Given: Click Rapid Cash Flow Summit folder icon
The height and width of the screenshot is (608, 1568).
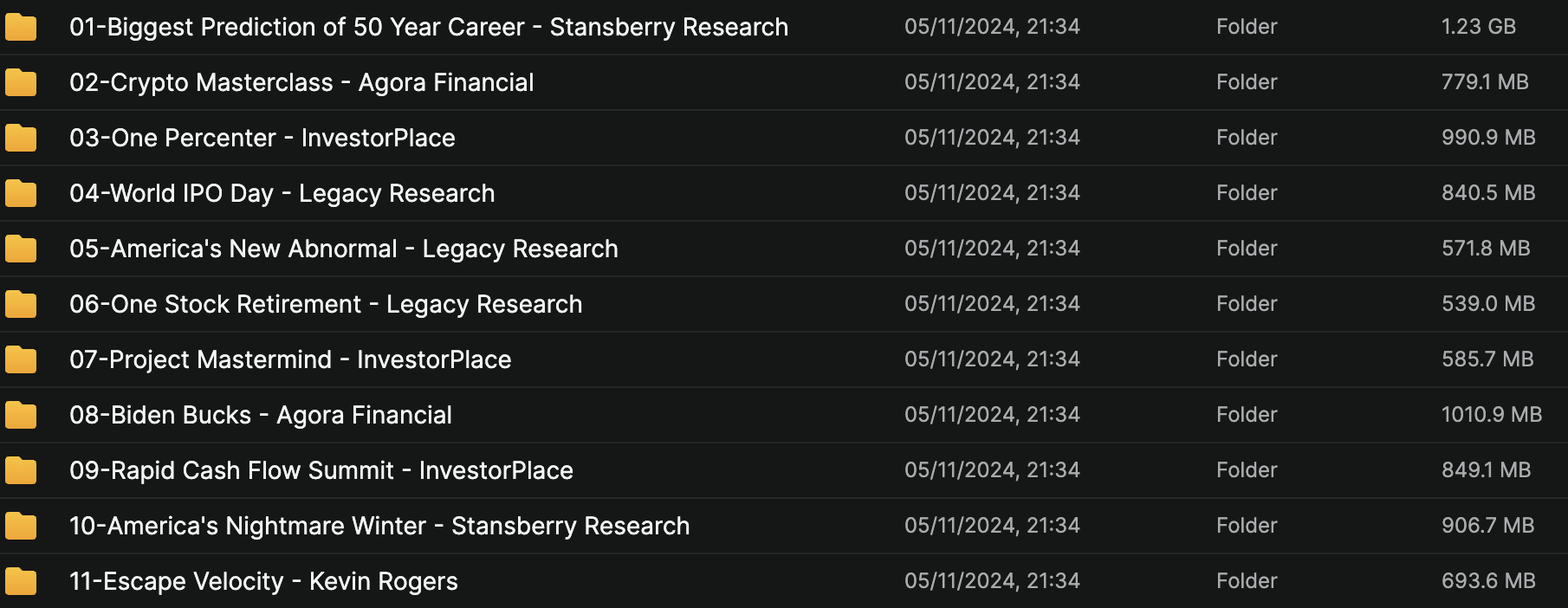Looking at the screenshot, I should coord(21,471).
